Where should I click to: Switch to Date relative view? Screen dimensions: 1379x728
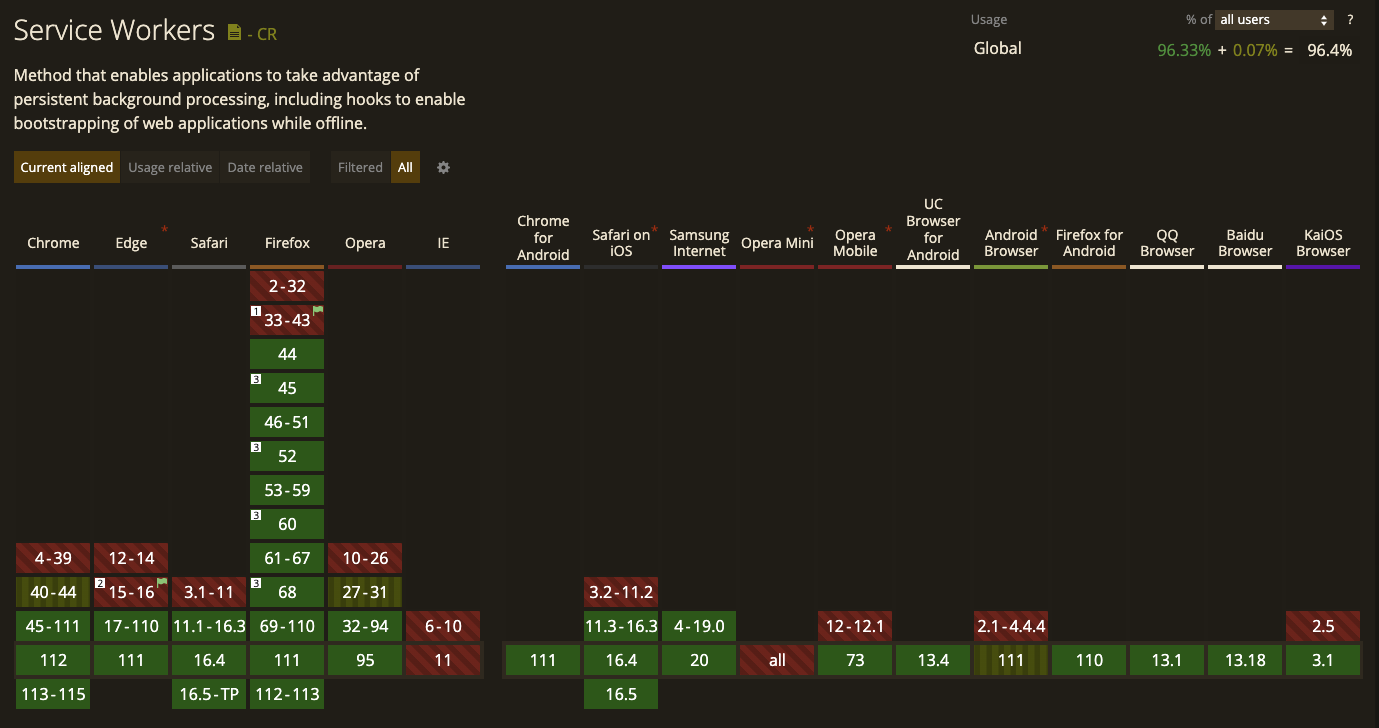265,167
